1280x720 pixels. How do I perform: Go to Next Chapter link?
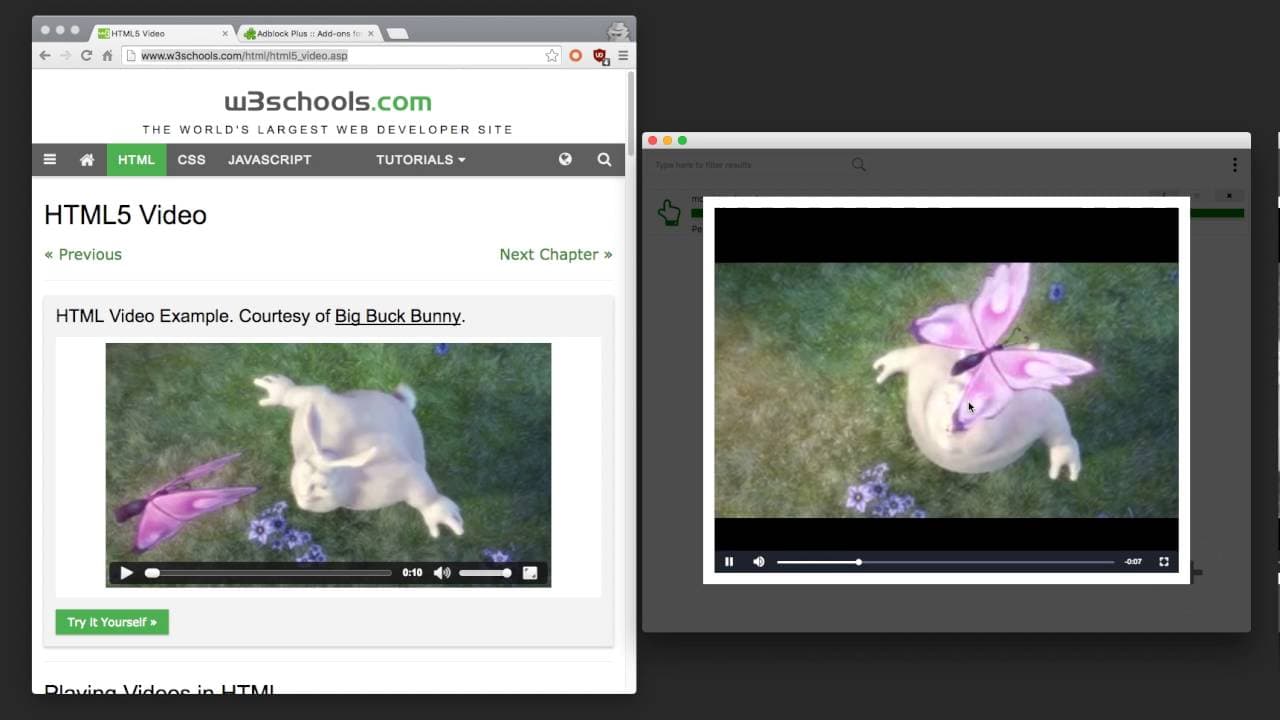pos(556,254)
